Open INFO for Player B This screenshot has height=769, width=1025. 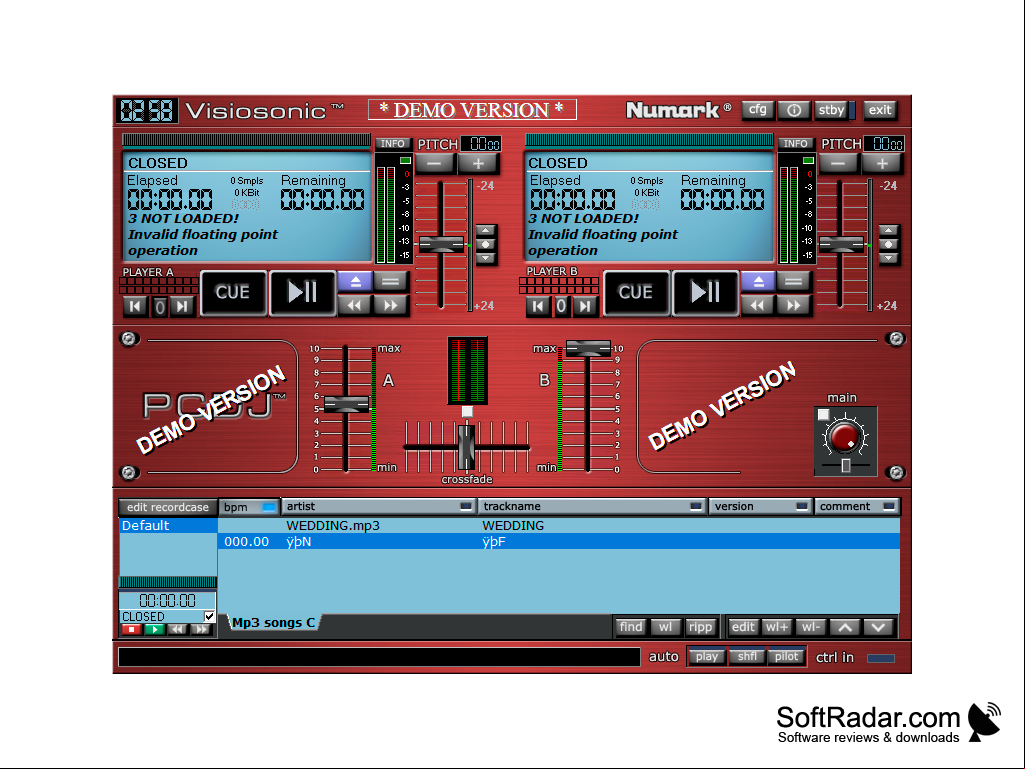(x=795, y=143)
